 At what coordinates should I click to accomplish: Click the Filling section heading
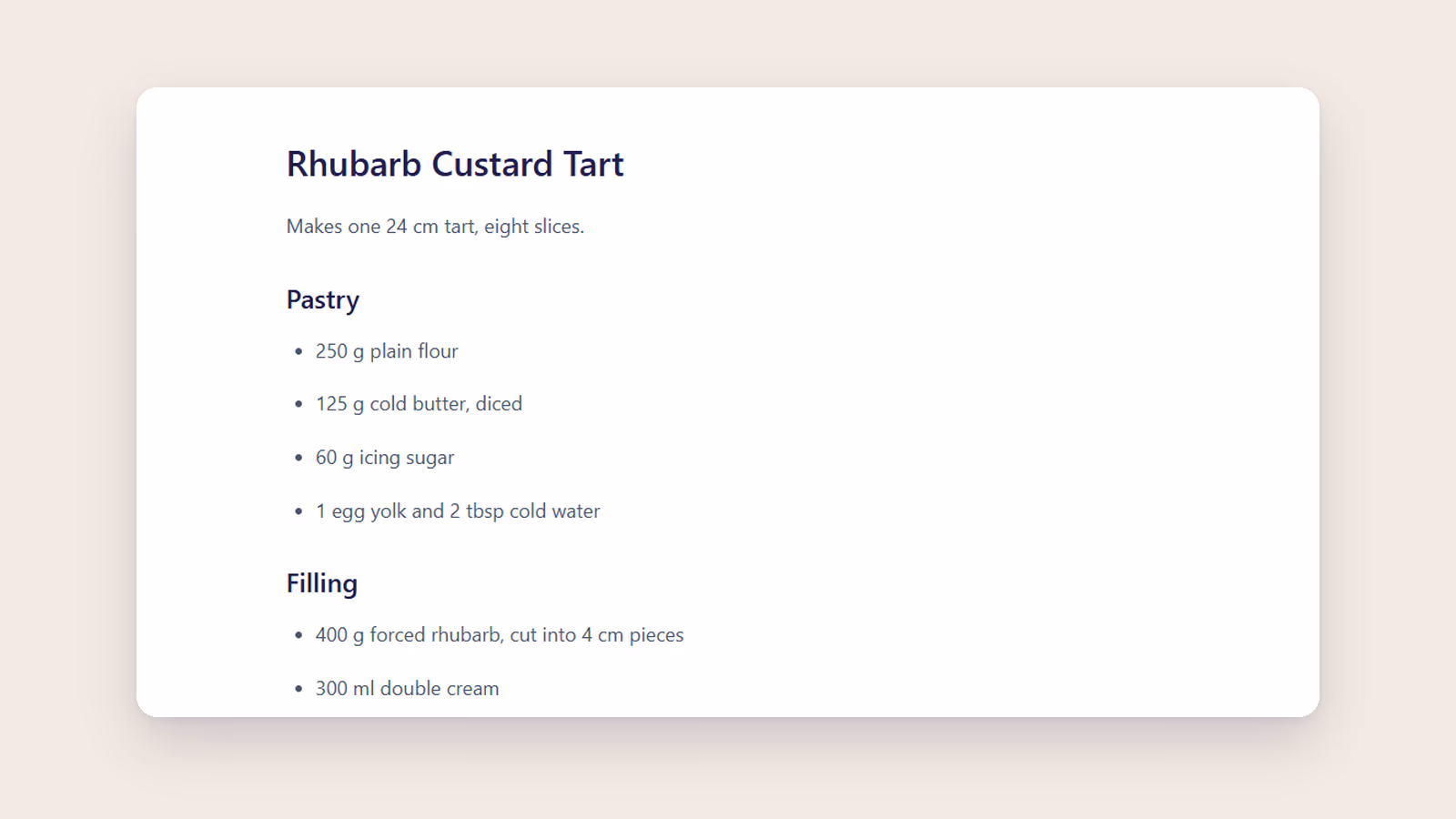coord(322,583)
